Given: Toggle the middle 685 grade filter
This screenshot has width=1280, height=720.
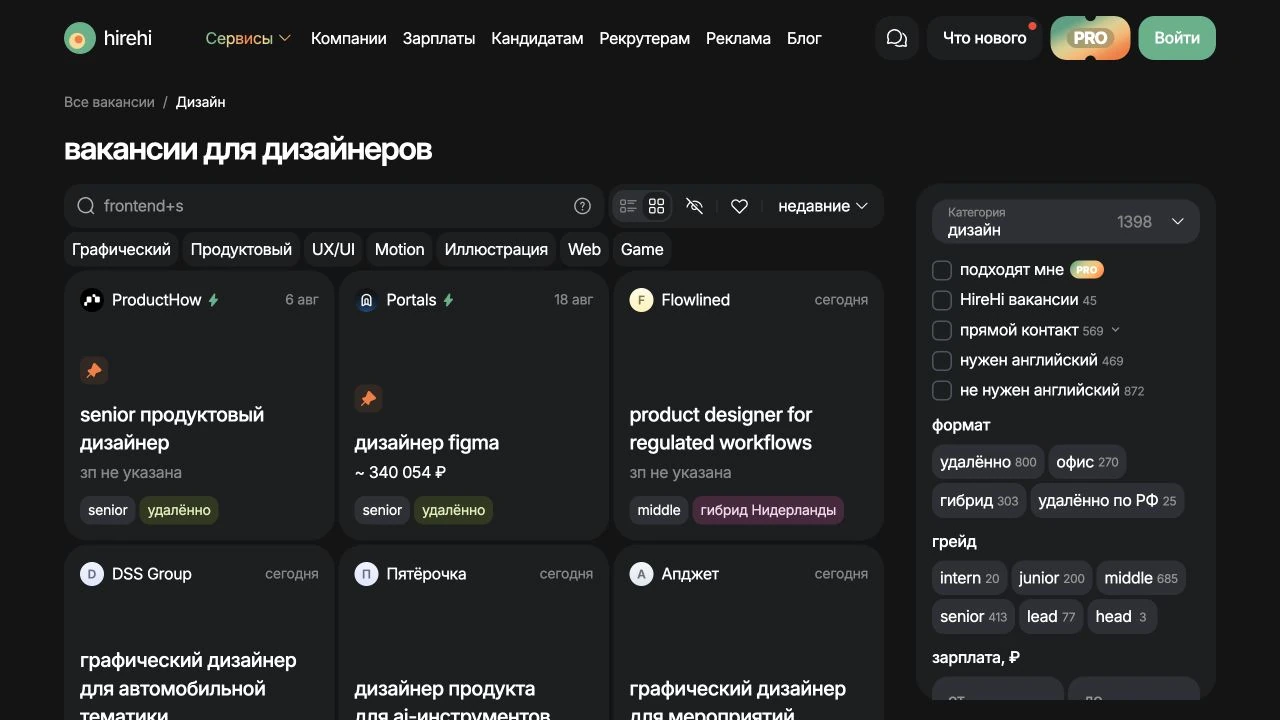Looking at the screenshot, I should [x=1141, y=578].
